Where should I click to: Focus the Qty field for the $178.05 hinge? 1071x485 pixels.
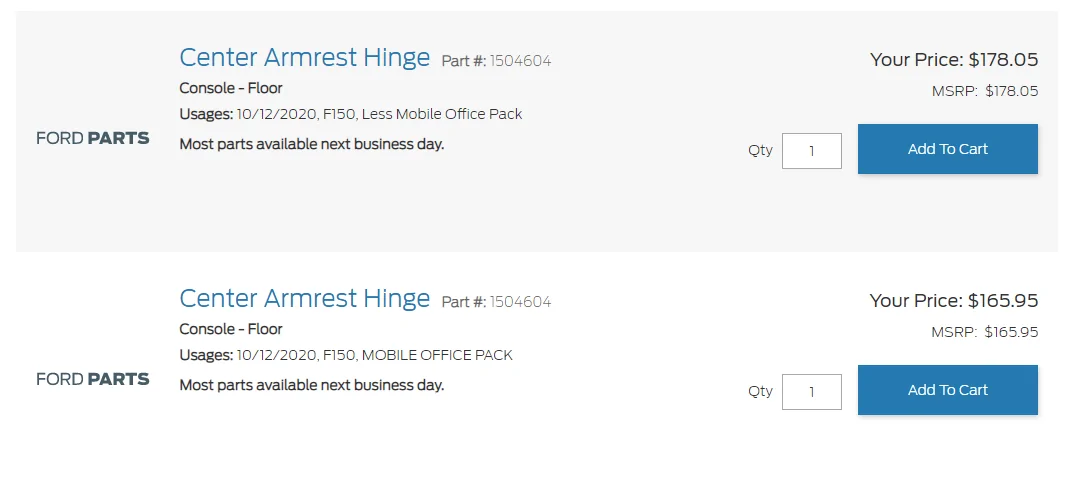[x=811, y=151]
